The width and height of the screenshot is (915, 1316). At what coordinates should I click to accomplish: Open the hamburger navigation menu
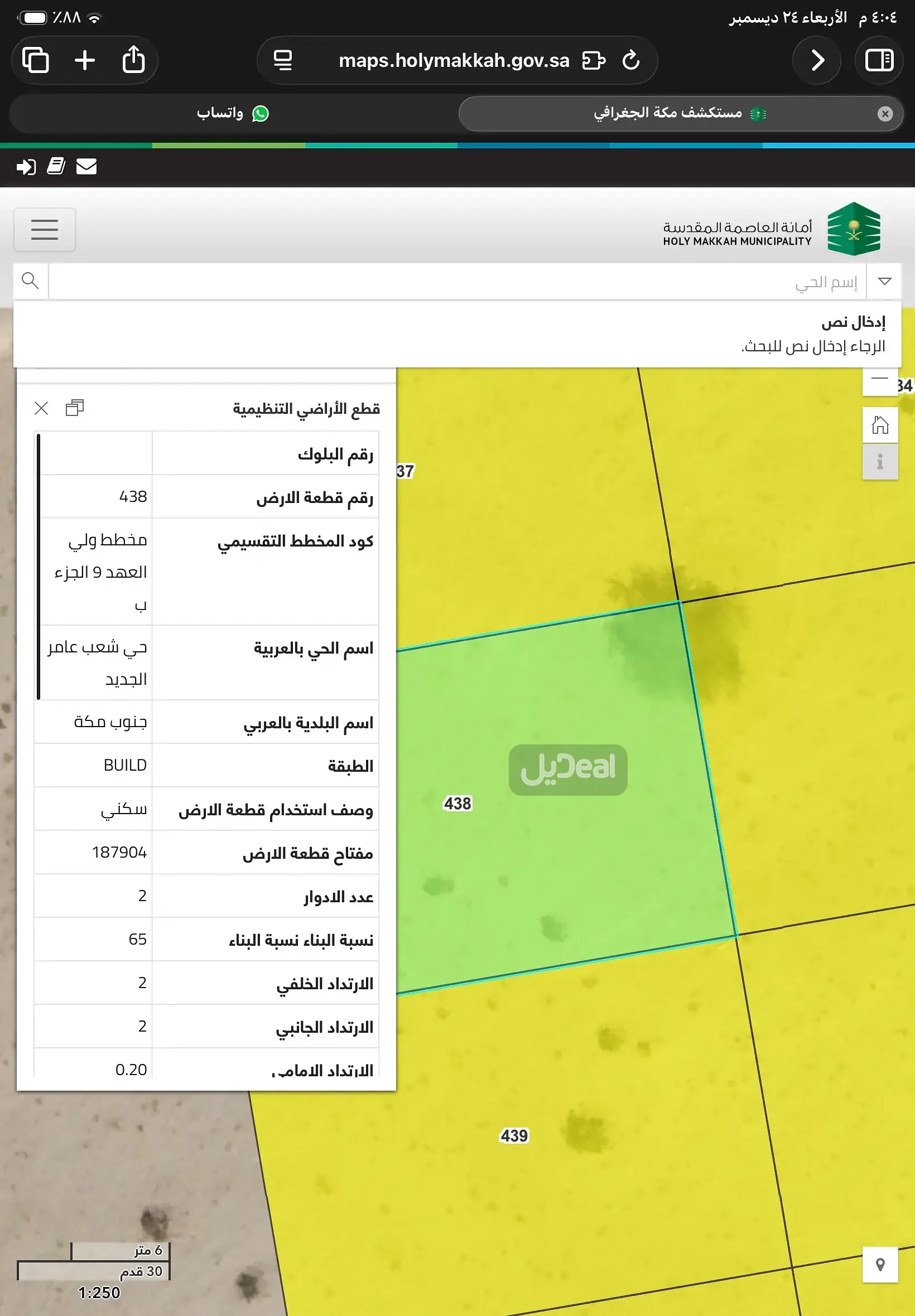(x=45, y=230)
